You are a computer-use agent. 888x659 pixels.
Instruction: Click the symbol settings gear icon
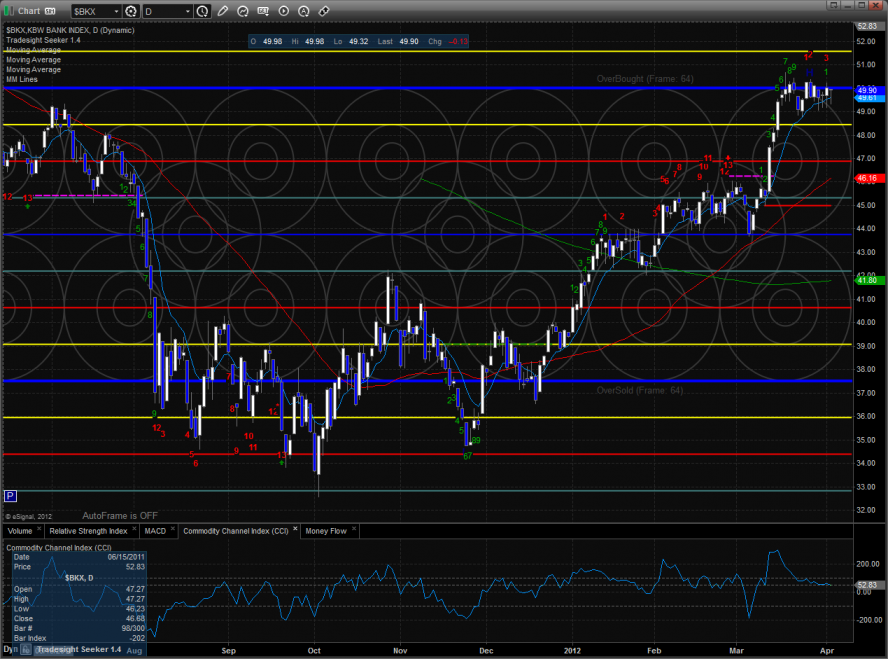pos(131,11)
